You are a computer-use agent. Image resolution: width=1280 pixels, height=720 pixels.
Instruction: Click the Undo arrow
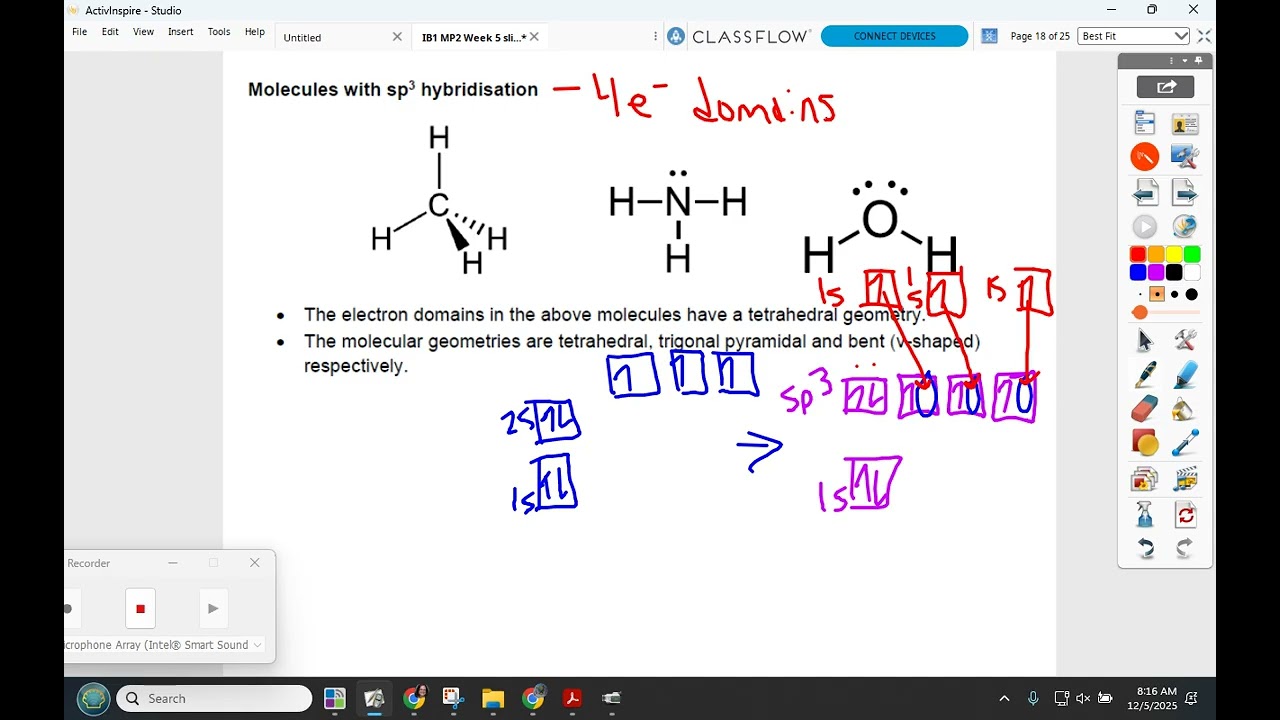click(x=1145, y=548)
